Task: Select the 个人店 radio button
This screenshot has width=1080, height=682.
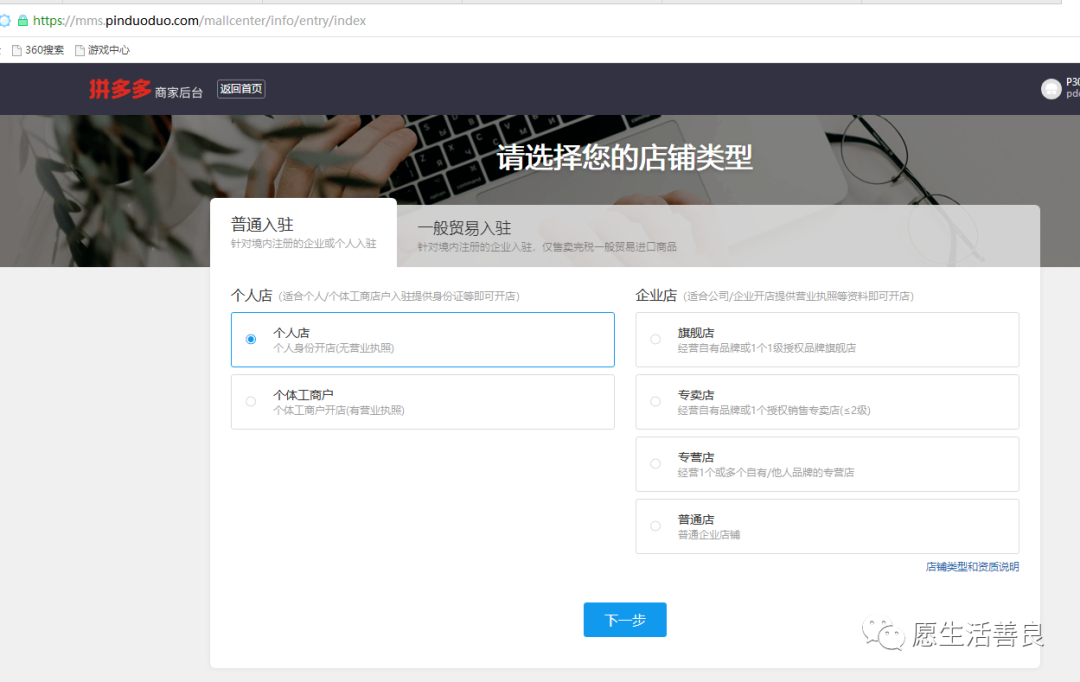Action: [x=251, y=339]
